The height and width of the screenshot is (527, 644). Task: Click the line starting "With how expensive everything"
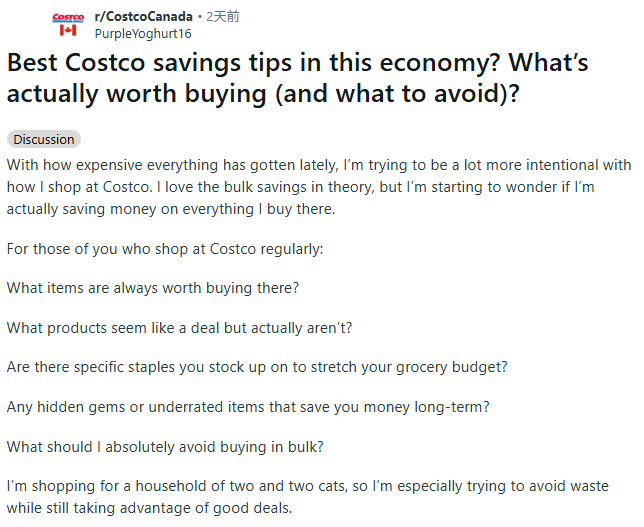pos(318,165)
